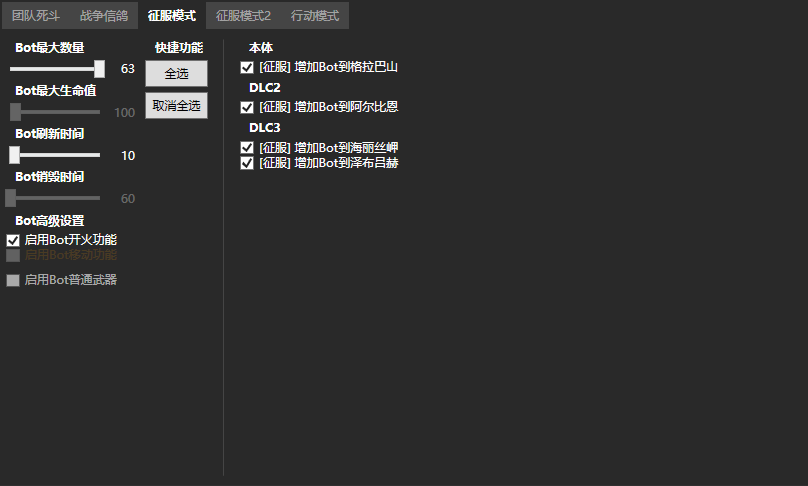Image resolution: width=808 pixels, height=486 pixels.
Task: Switch to the 团队死斗 tab
Action: tap(35, 16)
